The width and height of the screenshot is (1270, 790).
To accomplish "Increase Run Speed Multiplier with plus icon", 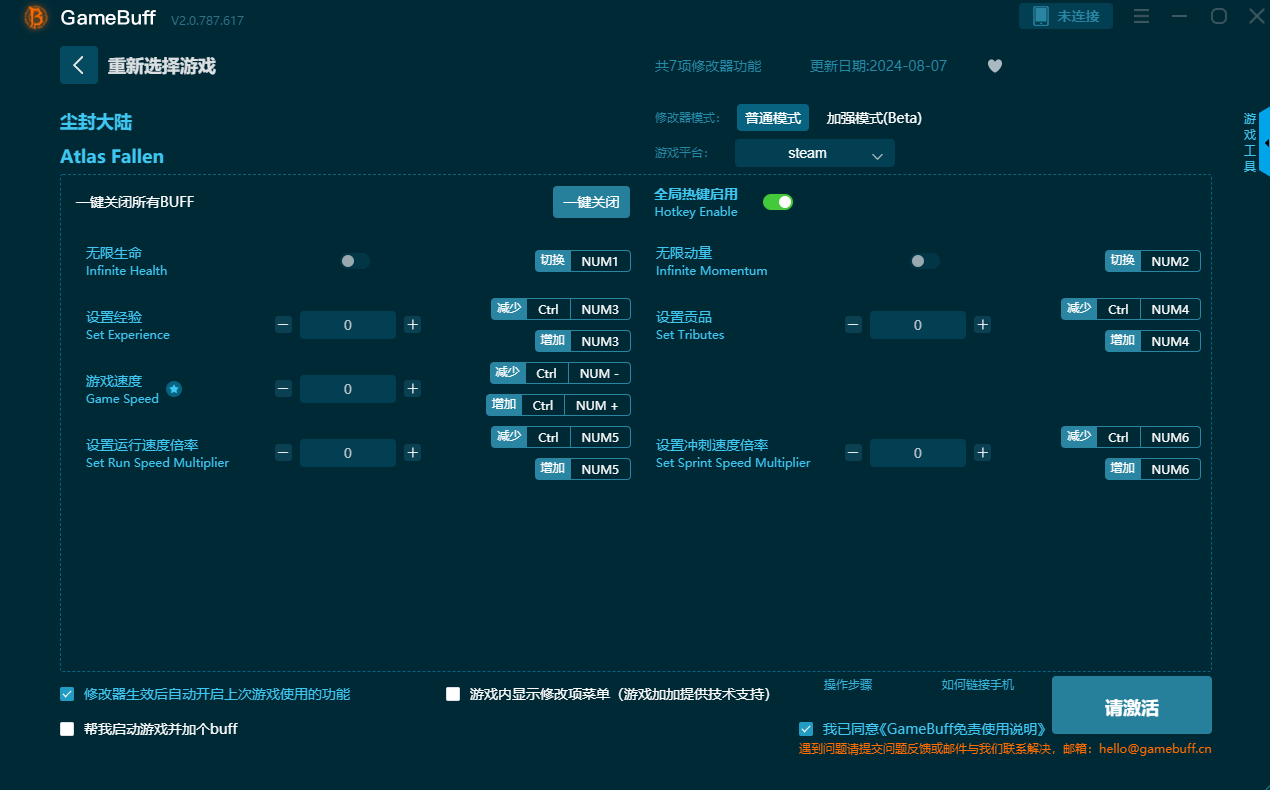I will [x=412, y=453].
